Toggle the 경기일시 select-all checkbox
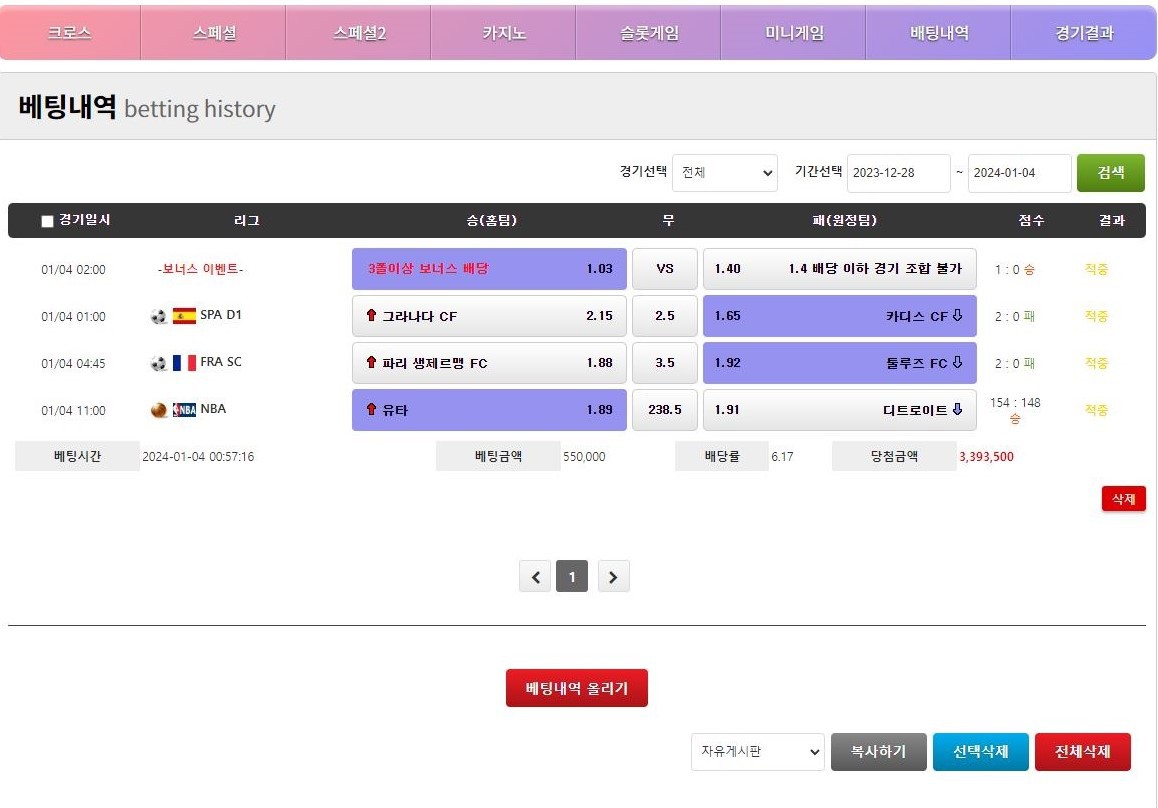The width and height of the screenshot is (1158, 808). (47, 221)
